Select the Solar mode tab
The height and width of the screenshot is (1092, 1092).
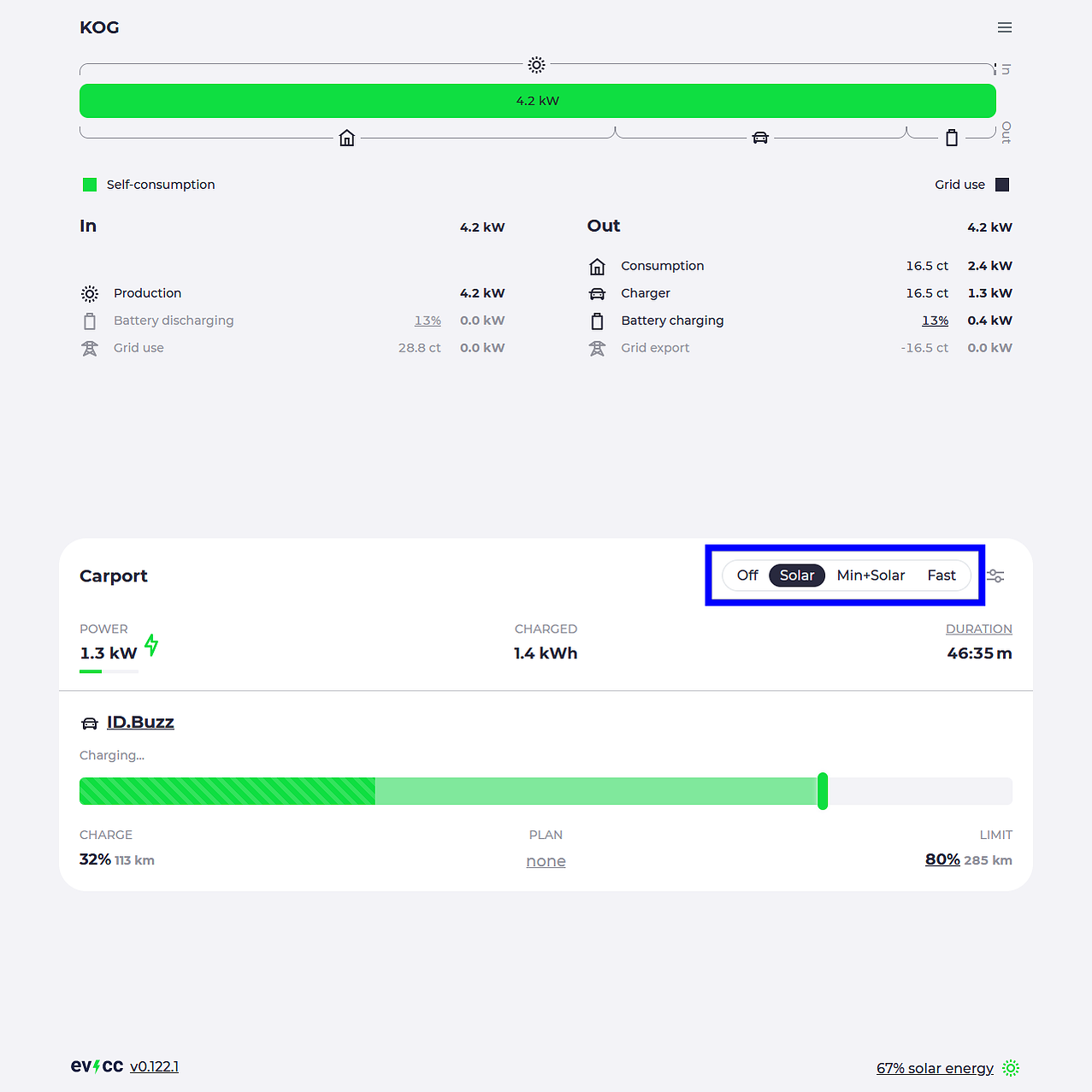point(797,576)
